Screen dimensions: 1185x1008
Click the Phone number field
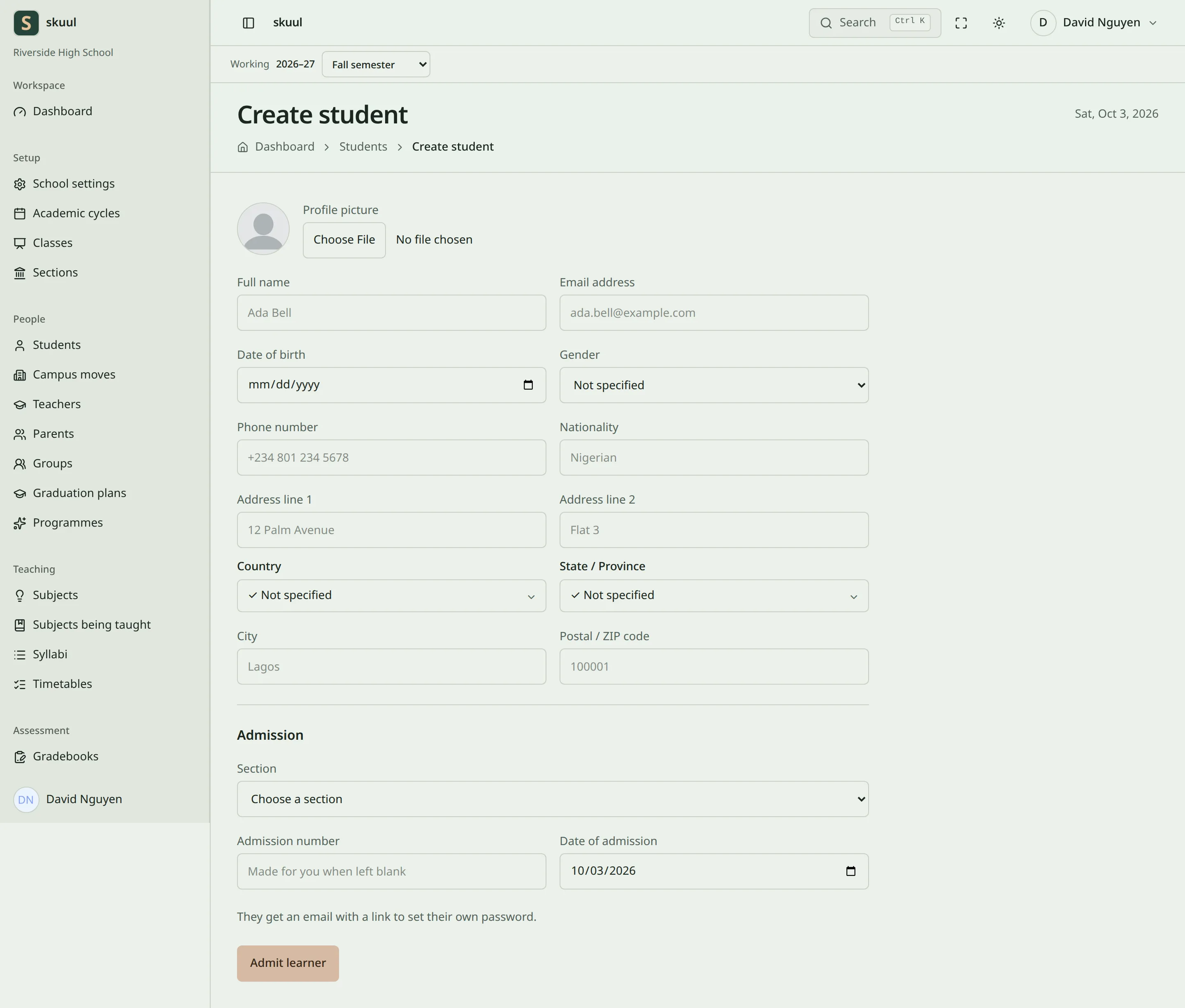391,458
